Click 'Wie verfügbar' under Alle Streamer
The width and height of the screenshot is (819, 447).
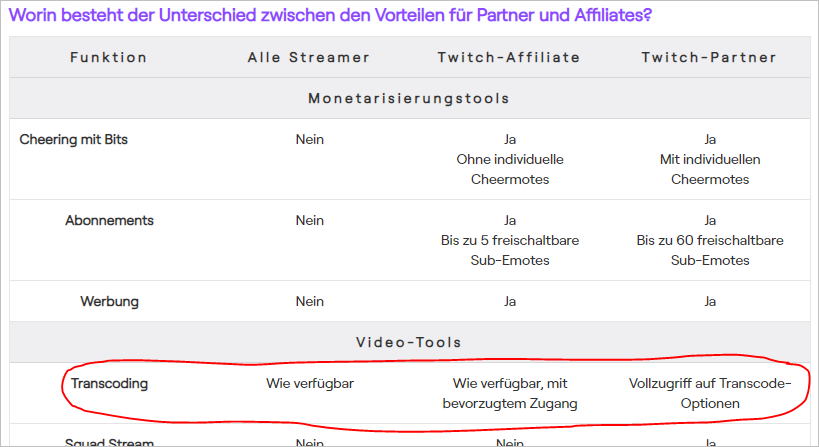point(310,383)
